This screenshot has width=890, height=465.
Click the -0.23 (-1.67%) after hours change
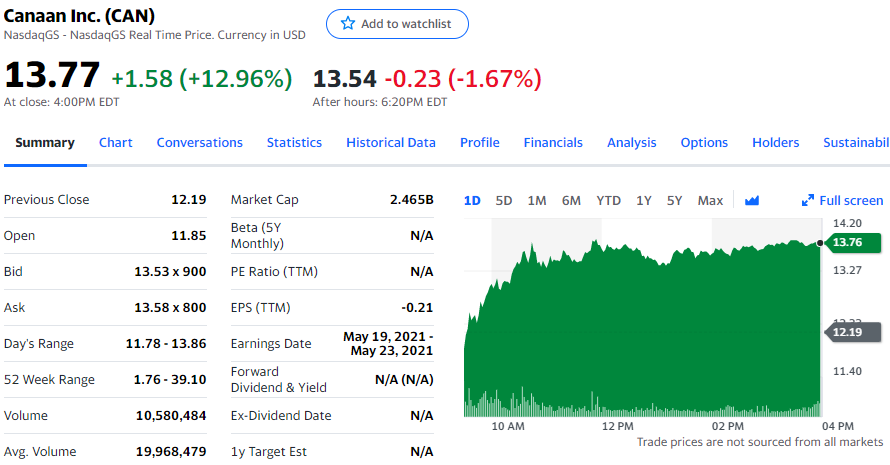[x=463, y=79]
